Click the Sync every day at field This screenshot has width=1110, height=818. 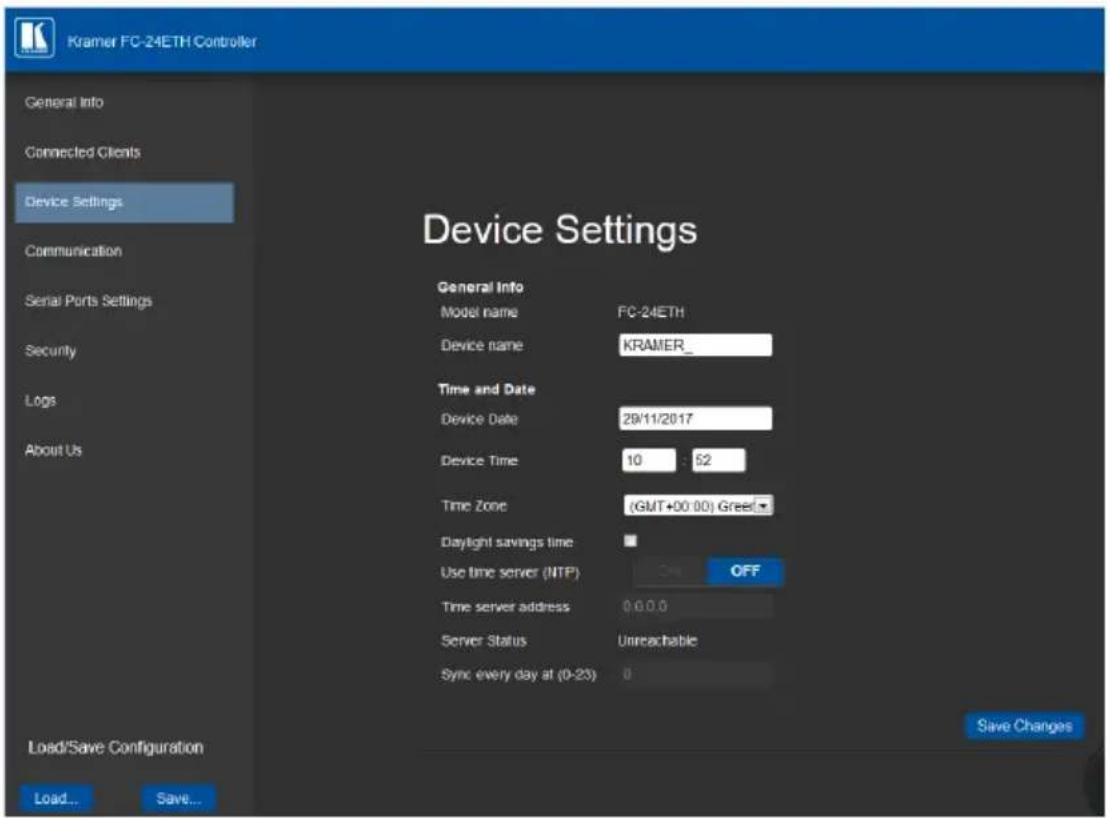[x=697, y=674]
